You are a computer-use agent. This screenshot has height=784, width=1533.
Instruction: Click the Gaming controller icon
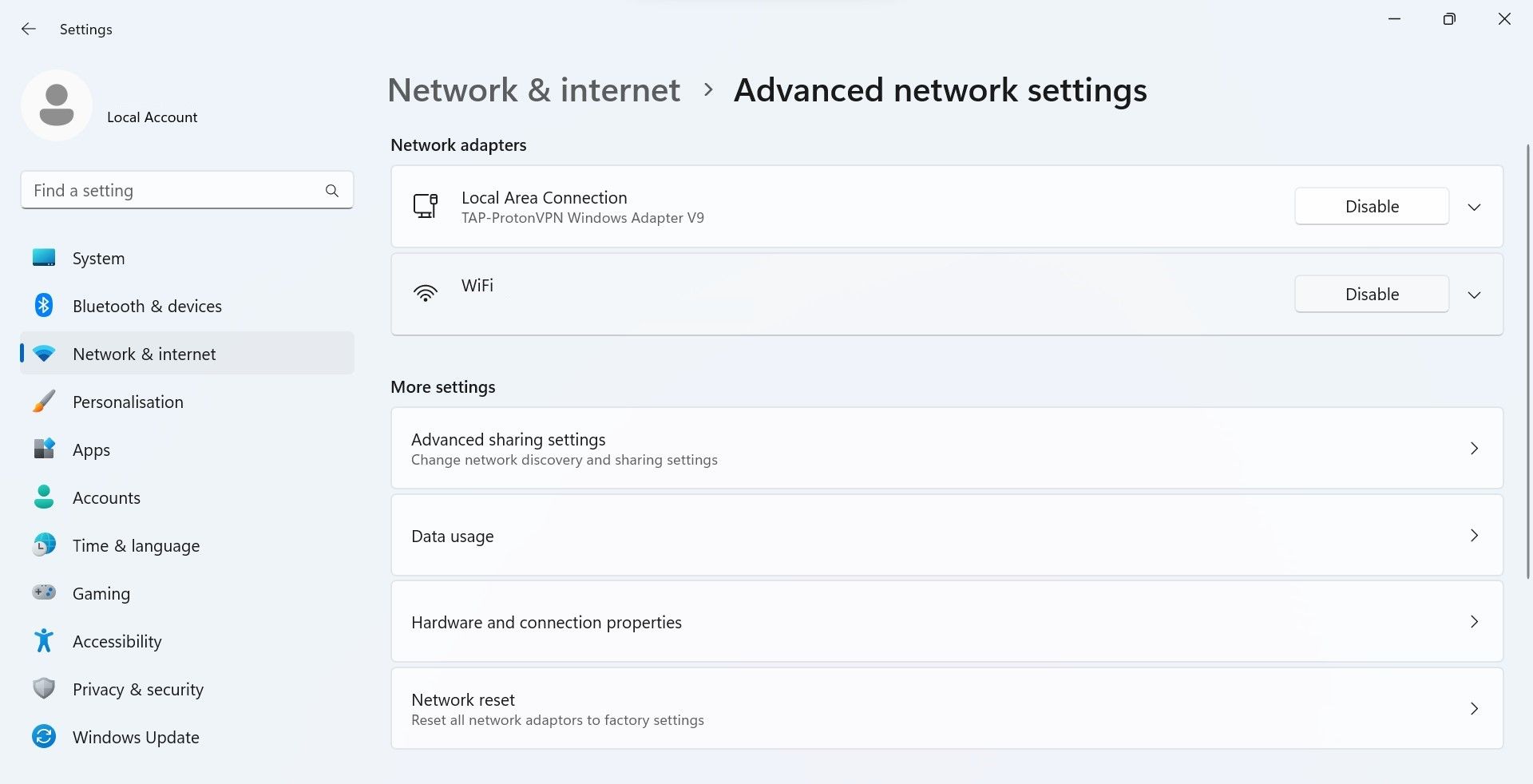pos(44,593)
